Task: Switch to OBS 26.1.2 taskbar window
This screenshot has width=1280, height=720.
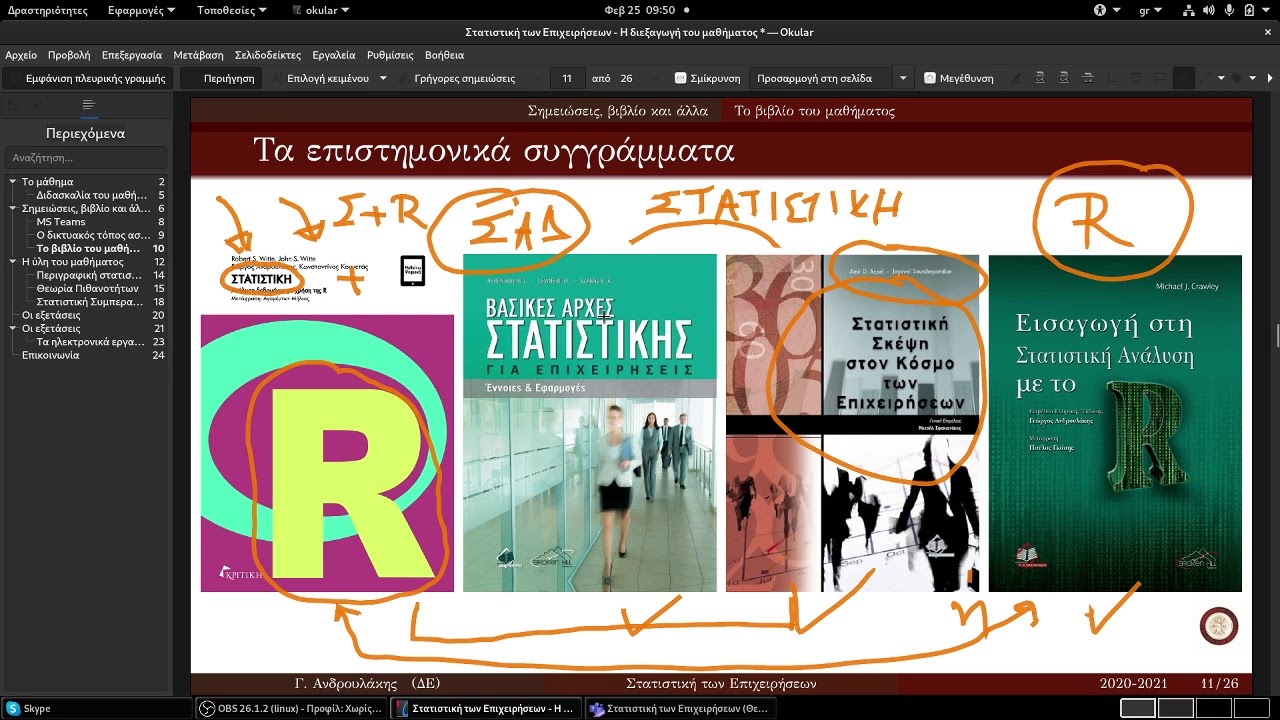Action: pyautogui.click(x=290, y=708)
